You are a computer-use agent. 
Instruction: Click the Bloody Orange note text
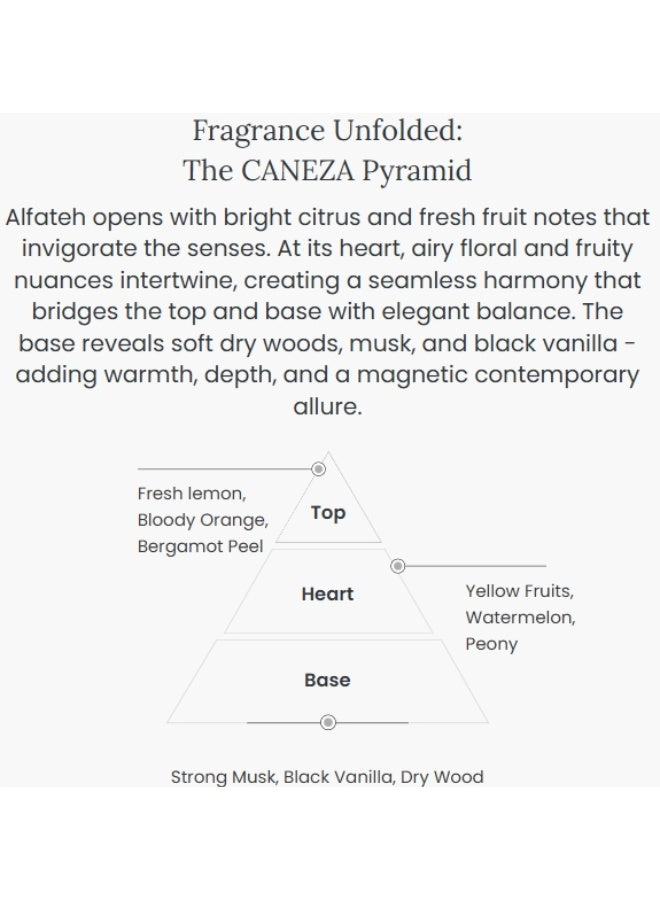click(203, 520)
